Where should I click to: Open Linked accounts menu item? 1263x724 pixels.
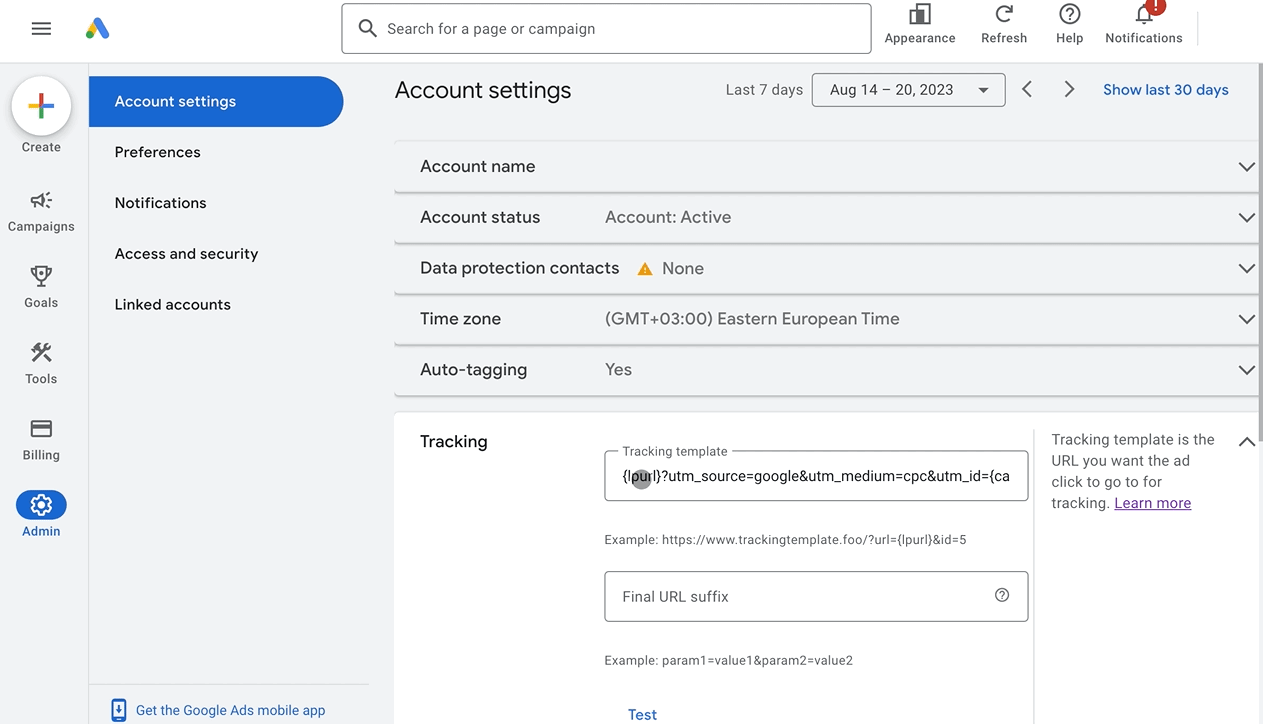[172, 305]
